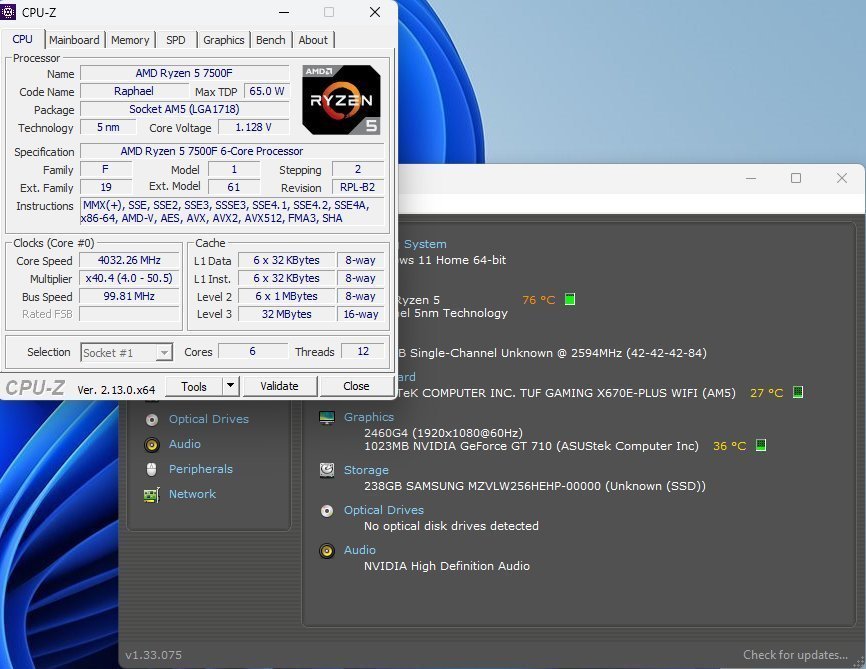Open the SPD tab in CPU-Z
This screenshot has height=669, width=866.
point(175,40)
